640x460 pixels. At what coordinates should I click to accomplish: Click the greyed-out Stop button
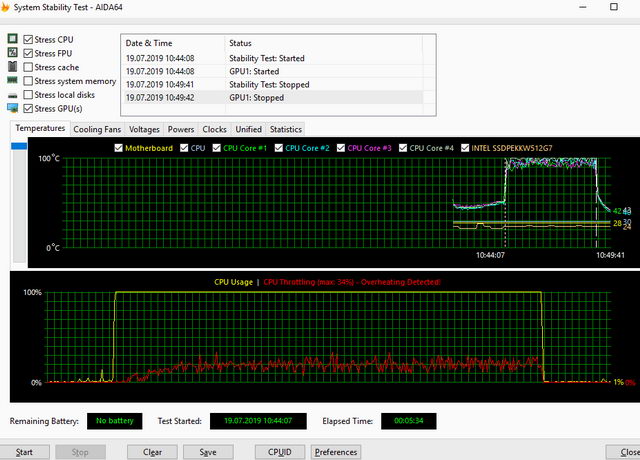[80, 452]
